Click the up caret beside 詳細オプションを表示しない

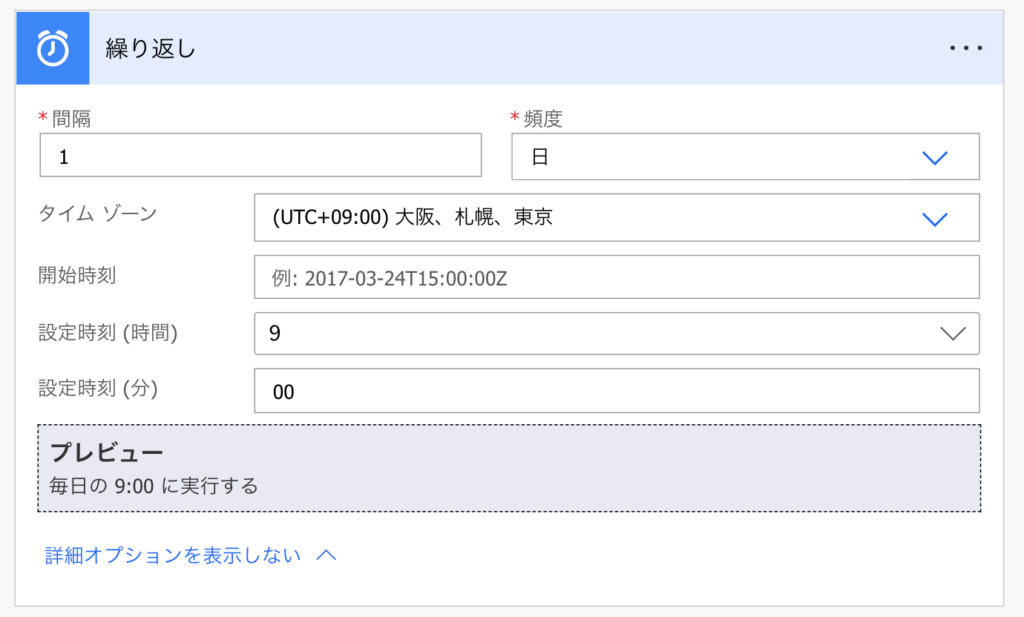(327, 555)
